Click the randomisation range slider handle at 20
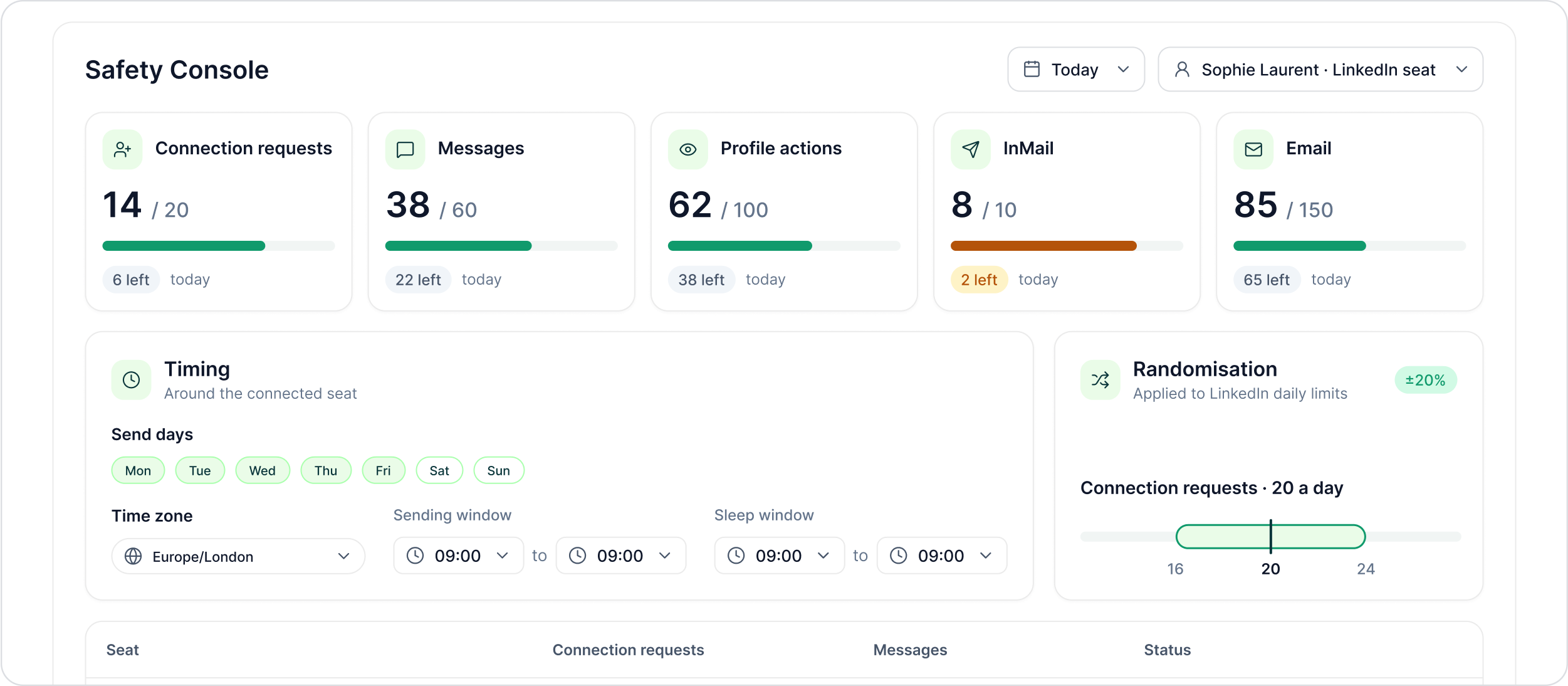 pyautogui.click(x=1270, y=537)
